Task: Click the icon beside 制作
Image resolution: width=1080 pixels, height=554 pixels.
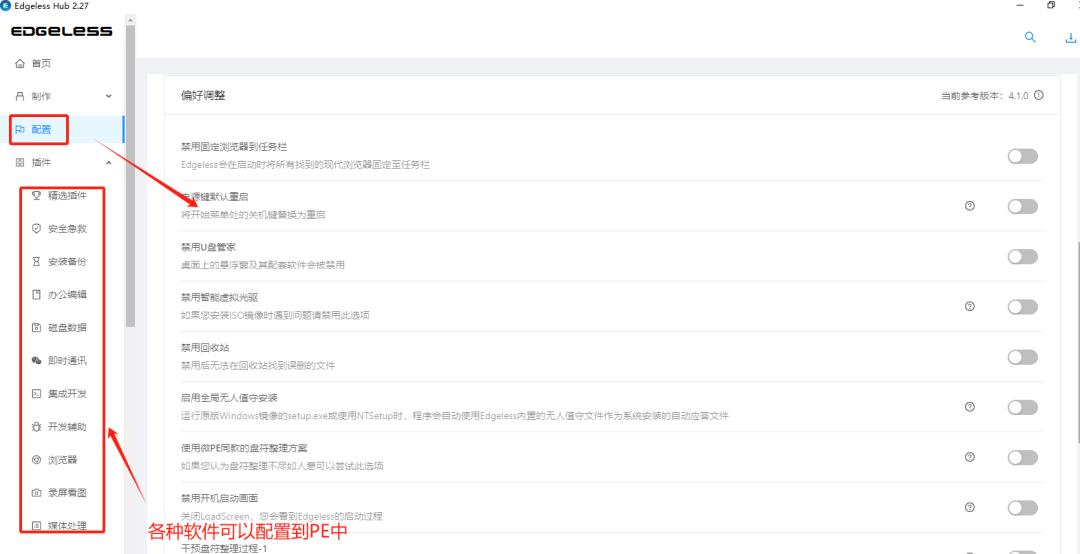Action: click(20, 96)
